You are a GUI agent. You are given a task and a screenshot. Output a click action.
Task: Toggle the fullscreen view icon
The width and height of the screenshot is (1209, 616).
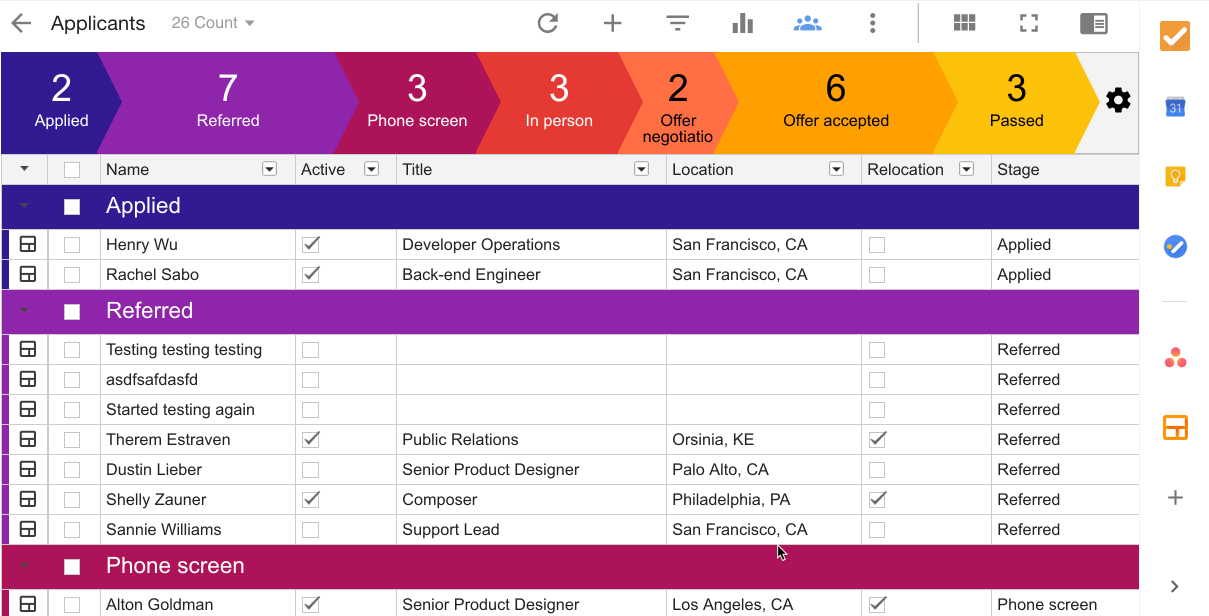tap(1028, 22)
